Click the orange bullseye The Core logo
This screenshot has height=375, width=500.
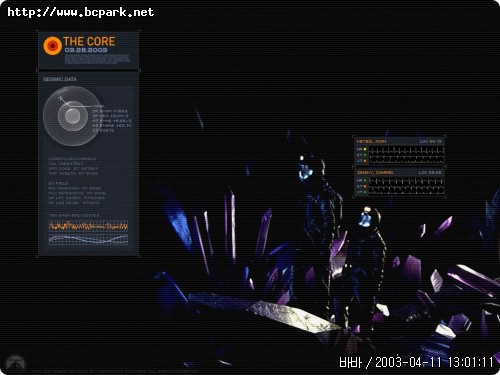pyautogui.click(x=52, y=45)
